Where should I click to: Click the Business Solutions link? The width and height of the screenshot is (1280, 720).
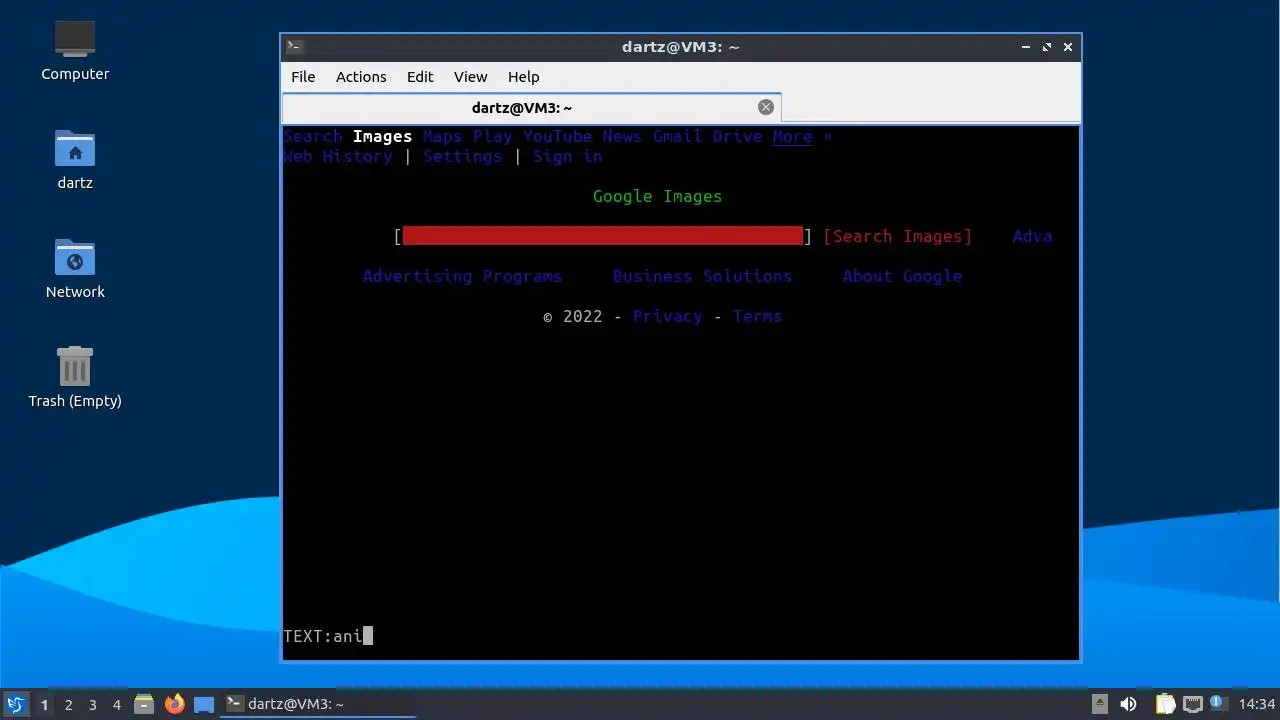702,276
